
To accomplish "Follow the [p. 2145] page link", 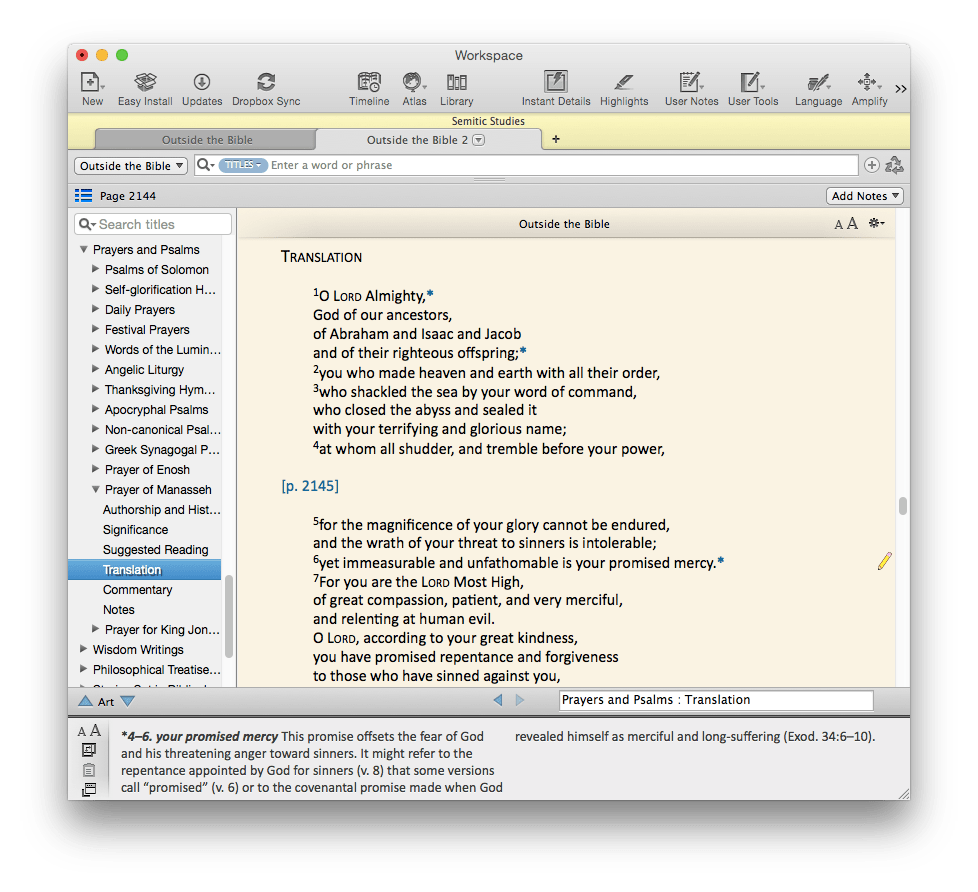I will [310, 486].
